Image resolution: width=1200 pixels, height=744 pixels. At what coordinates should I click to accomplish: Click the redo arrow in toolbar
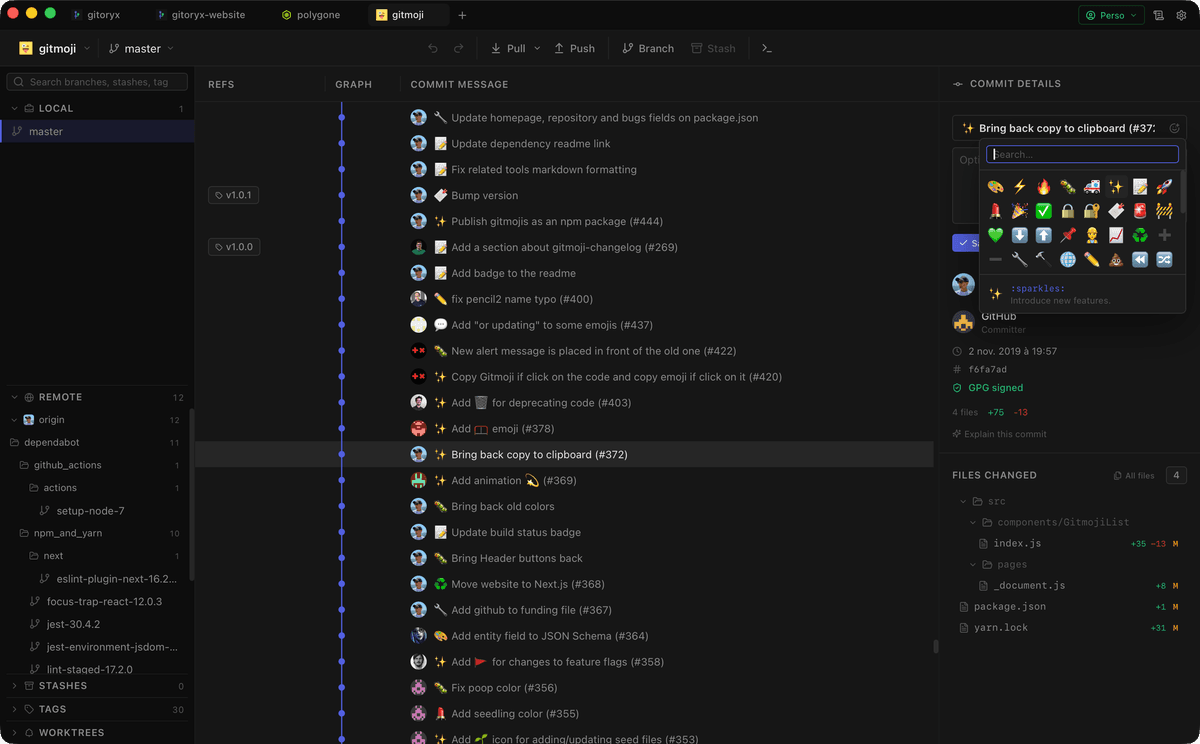tap(458, 48)
